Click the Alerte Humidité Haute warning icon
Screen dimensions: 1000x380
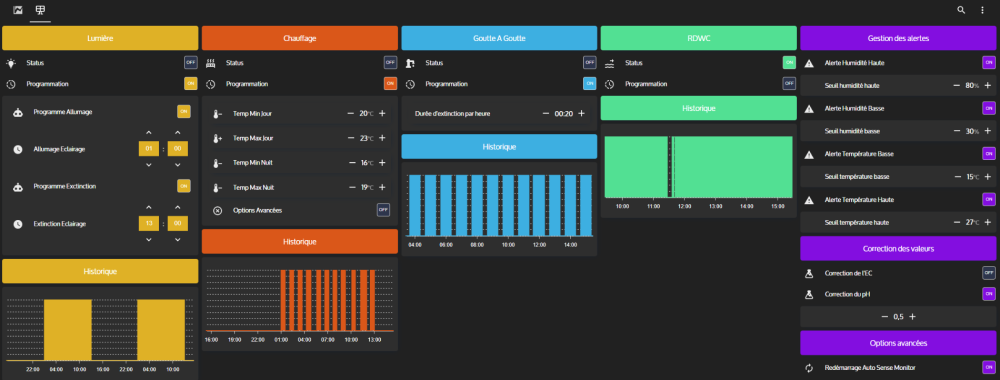click(x=809, y=62)
